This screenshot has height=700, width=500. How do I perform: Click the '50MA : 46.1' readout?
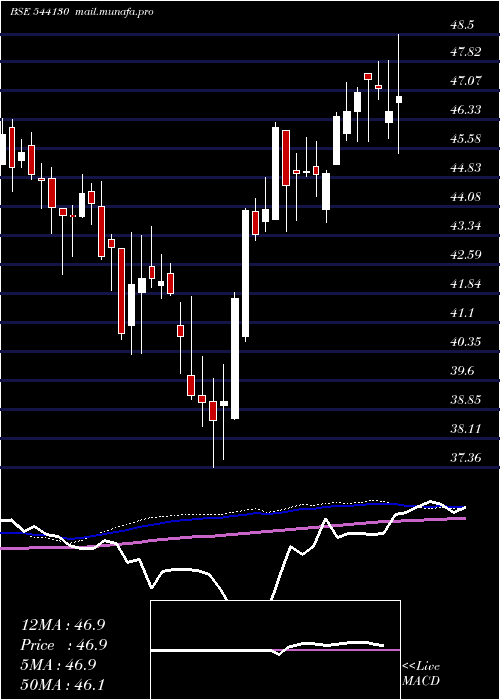pyautogui.click(x=63, y=684)
